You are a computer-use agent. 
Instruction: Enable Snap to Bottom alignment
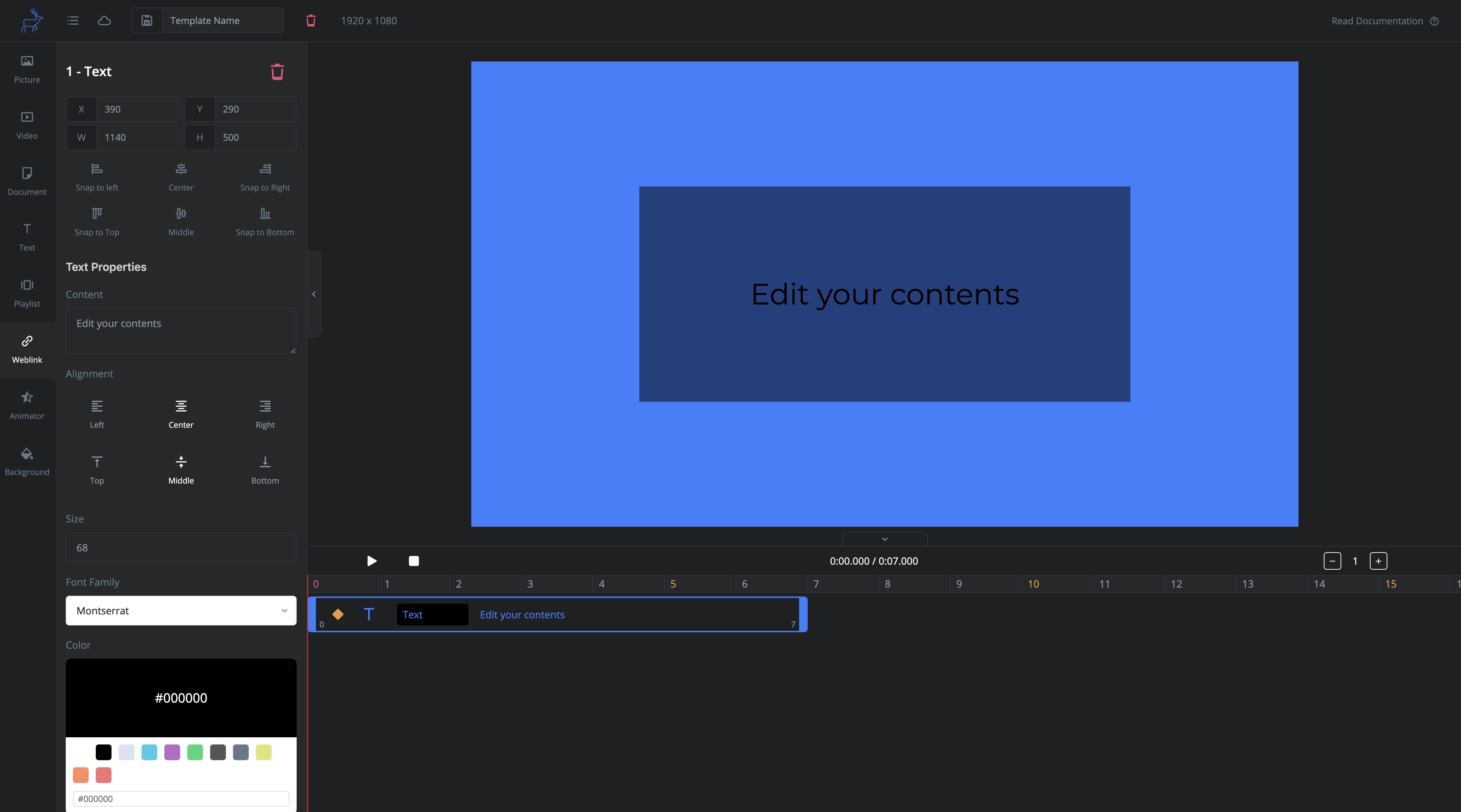pos(265,220)
